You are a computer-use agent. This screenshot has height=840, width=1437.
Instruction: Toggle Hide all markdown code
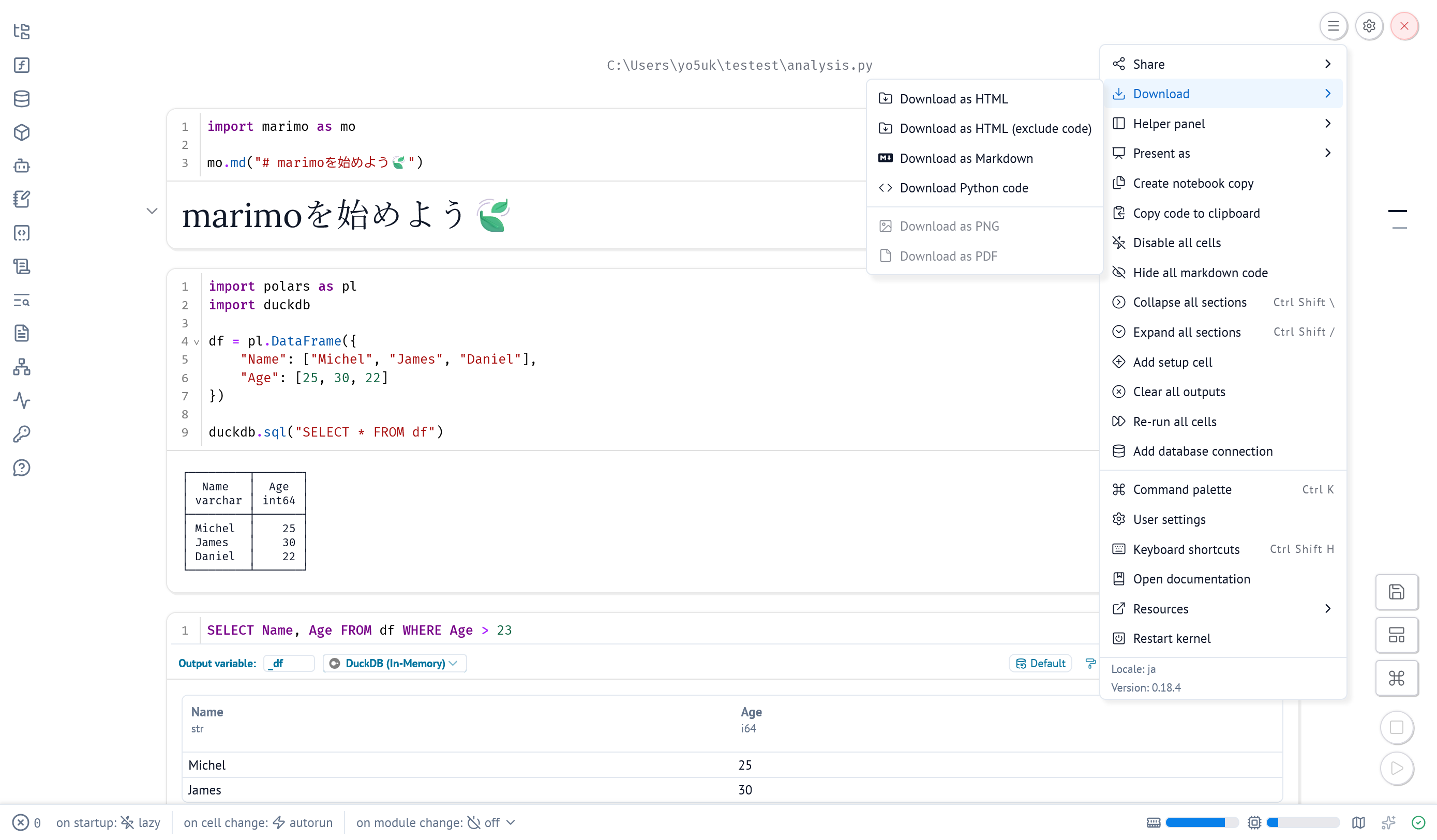(1200, 273)
